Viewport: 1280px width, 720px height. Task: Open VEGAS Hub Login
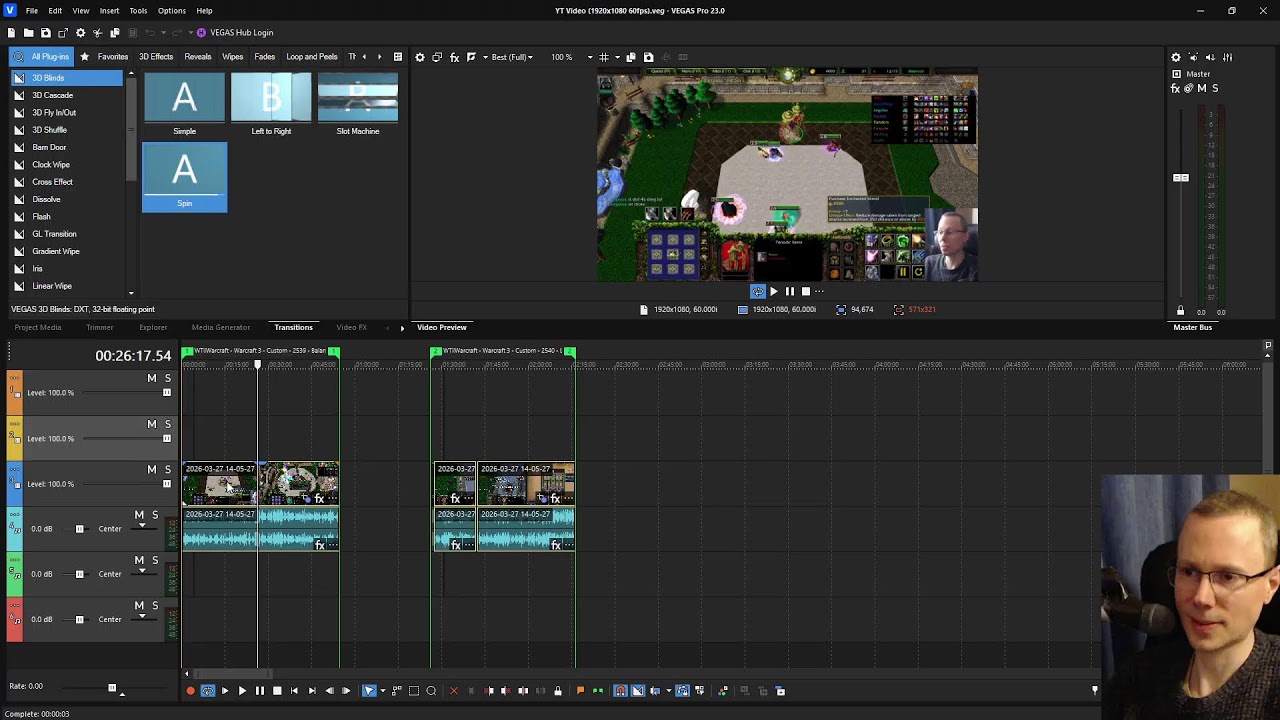tap(235, 33)
